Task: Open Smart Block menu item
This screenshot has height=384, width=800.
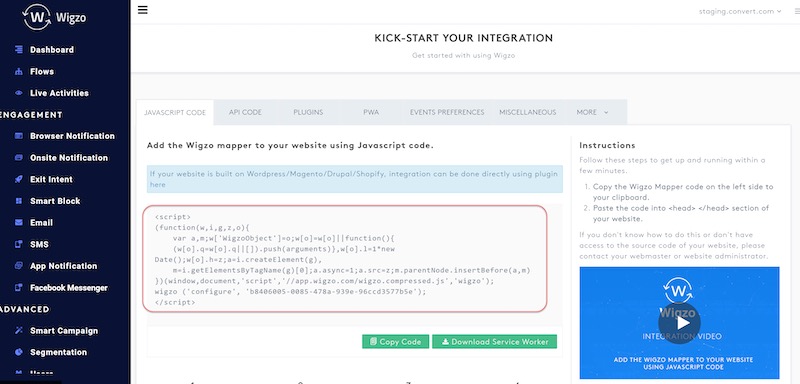Action: coord(55,201)
